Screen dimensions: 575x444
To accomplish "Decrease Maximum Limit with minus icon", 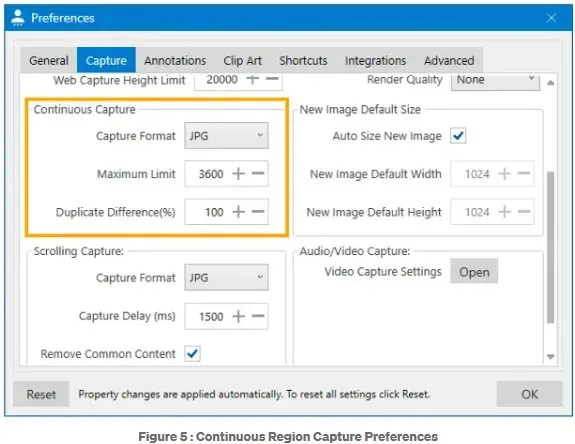I will pos(258,173).
